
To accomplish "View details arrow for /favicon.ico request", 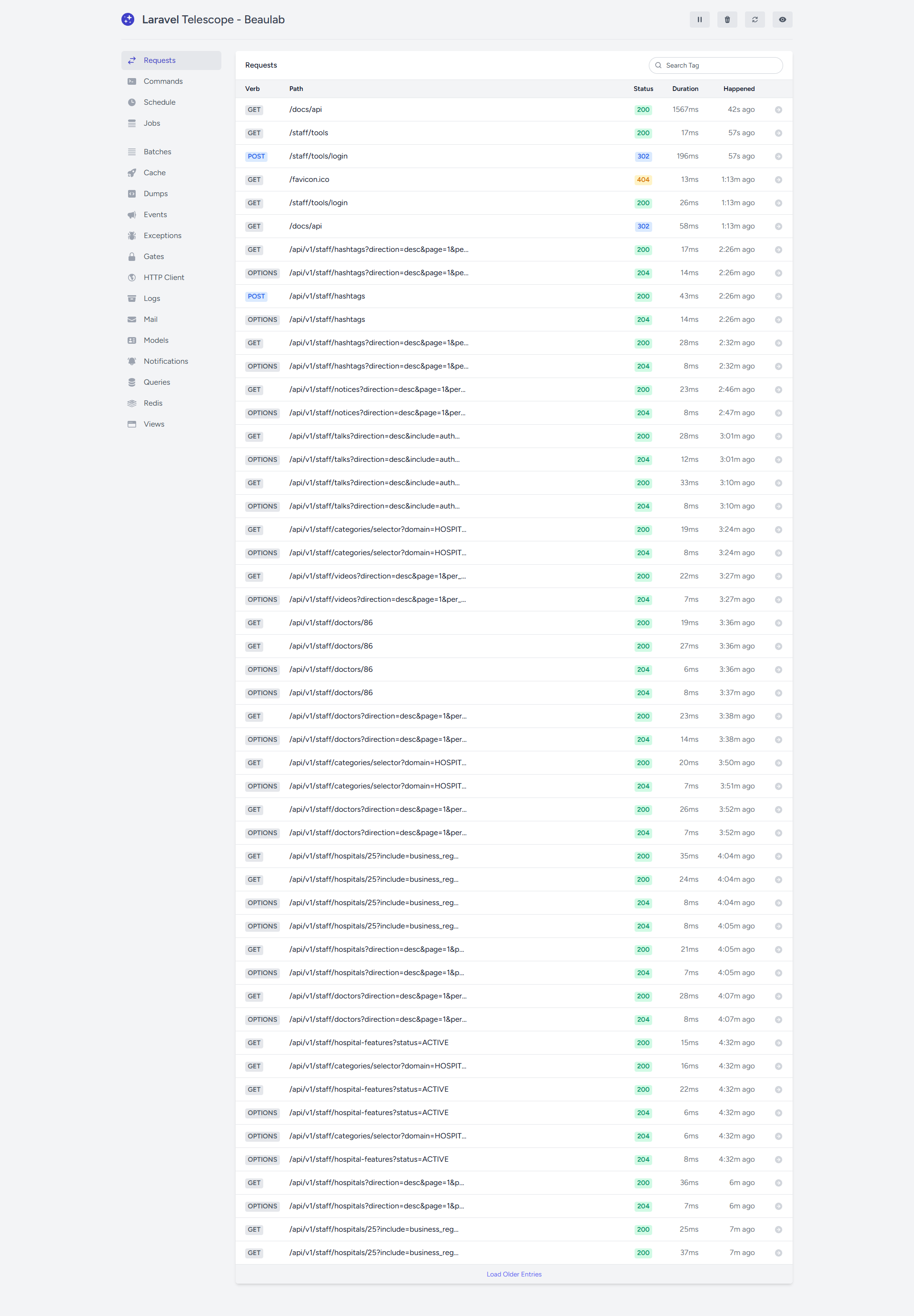I will (778, 180).
